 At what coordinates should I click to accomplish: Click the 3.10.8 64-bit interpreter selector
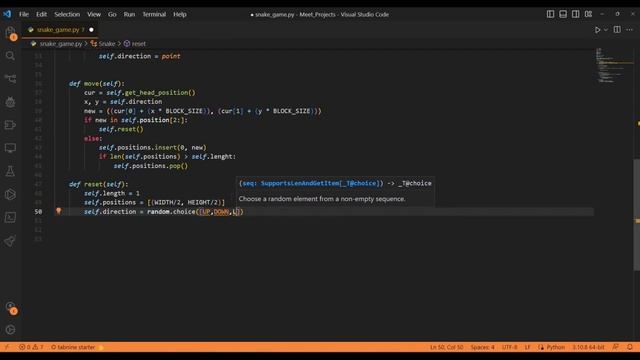pos(588,347)
